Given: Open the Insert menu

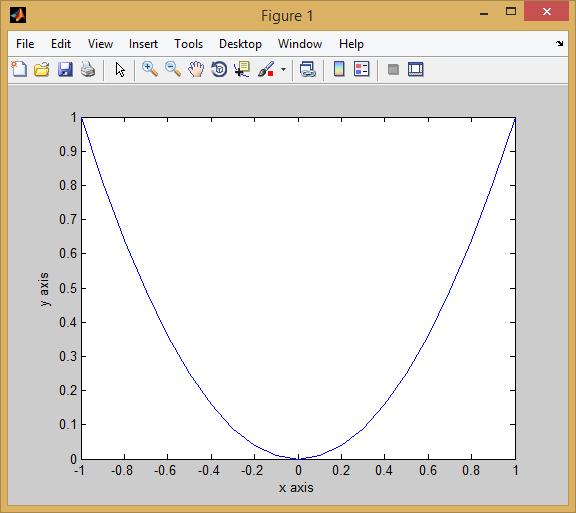Looking at the screenshot, I should tap(143, 44).
